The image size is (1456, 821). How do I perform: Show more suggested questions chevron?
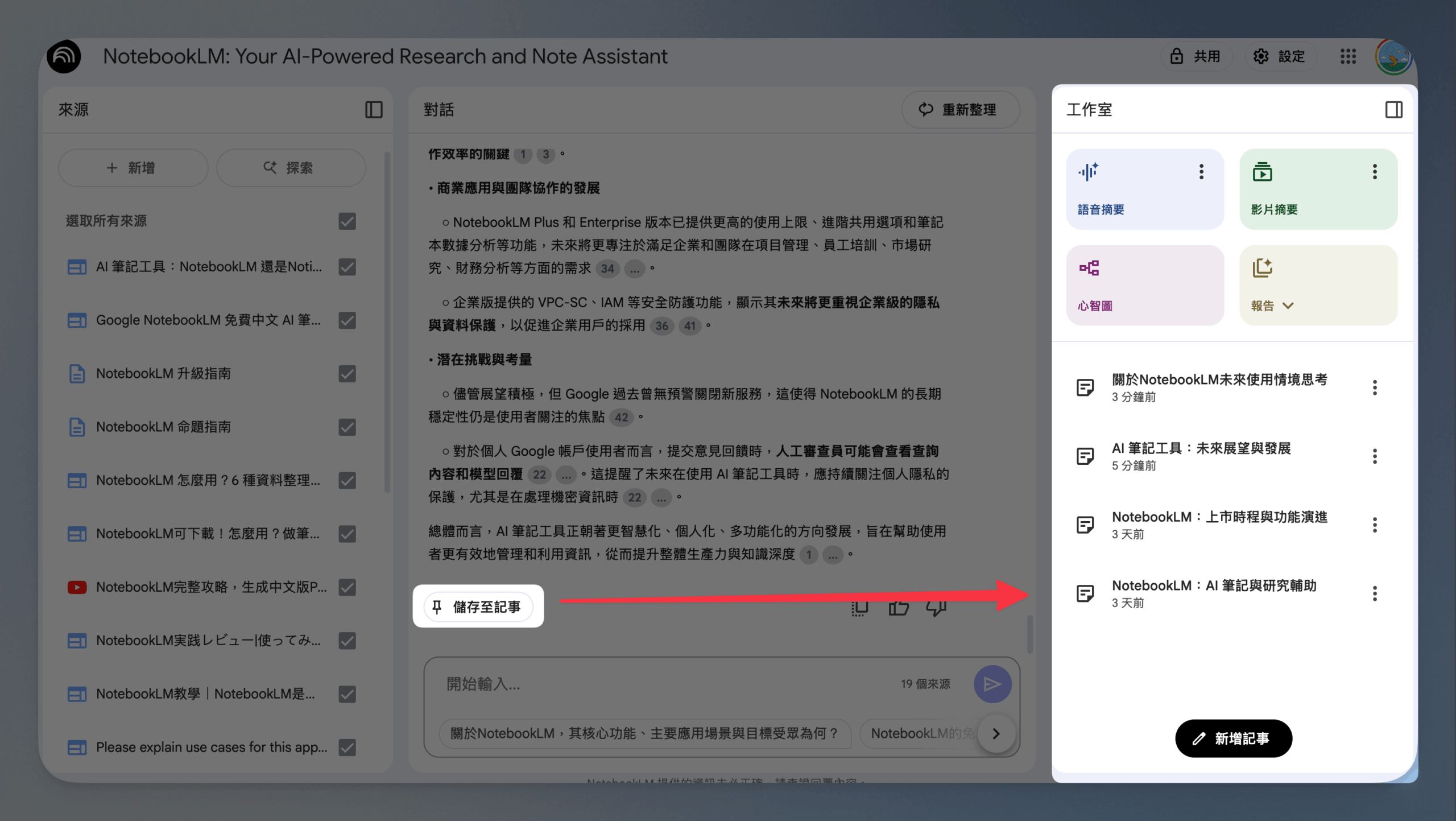[x=996, y=733]
